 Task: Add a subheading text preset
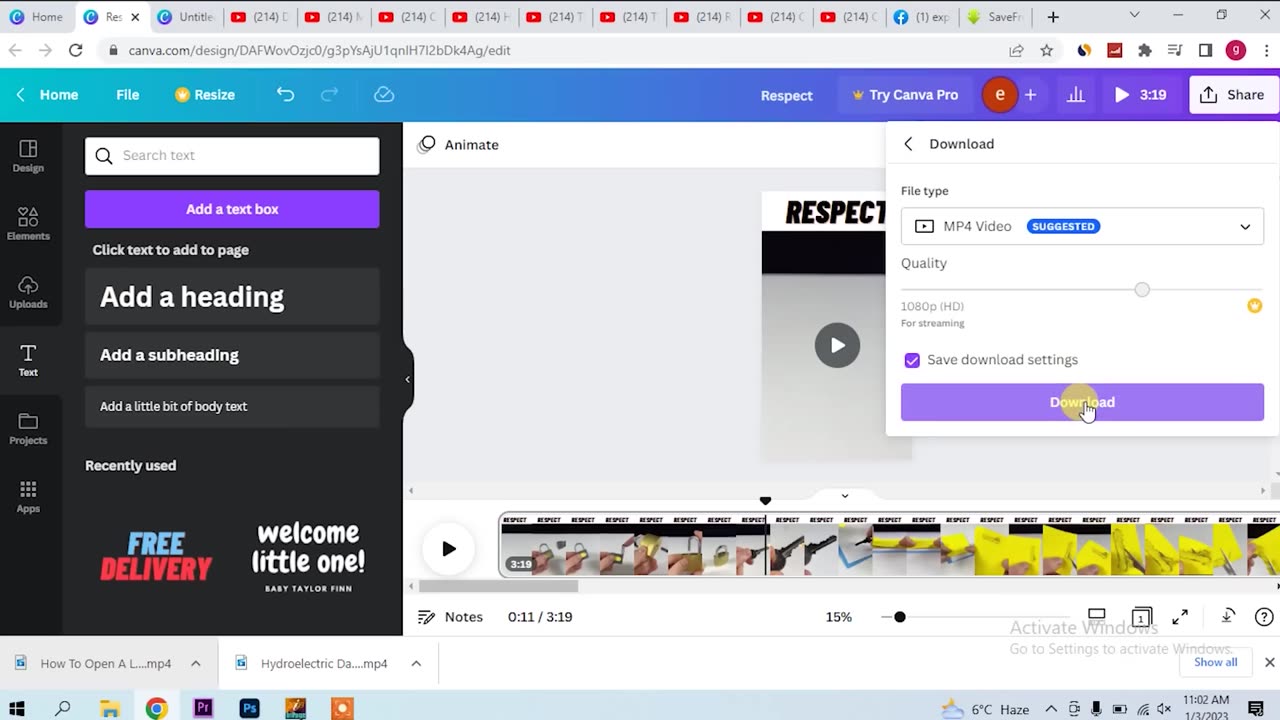point(232,355)
